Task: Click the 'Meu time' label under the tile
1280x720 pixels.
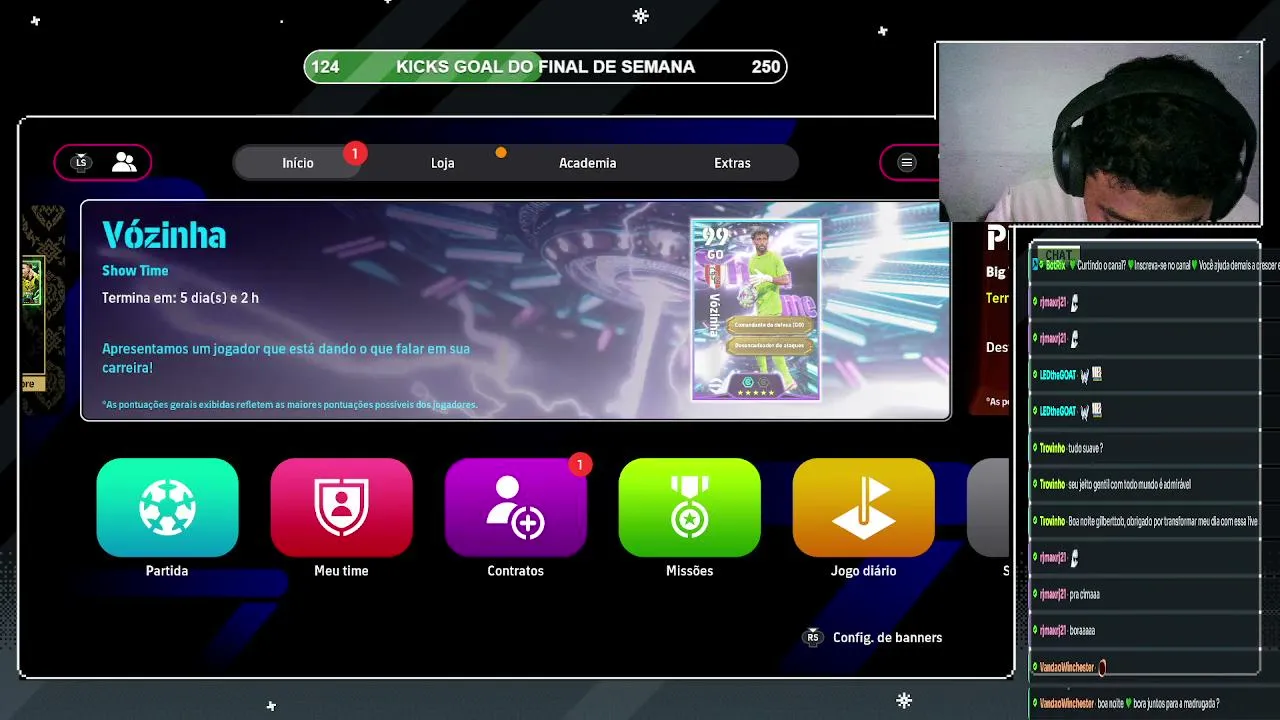Action: [x=341, y=571]
